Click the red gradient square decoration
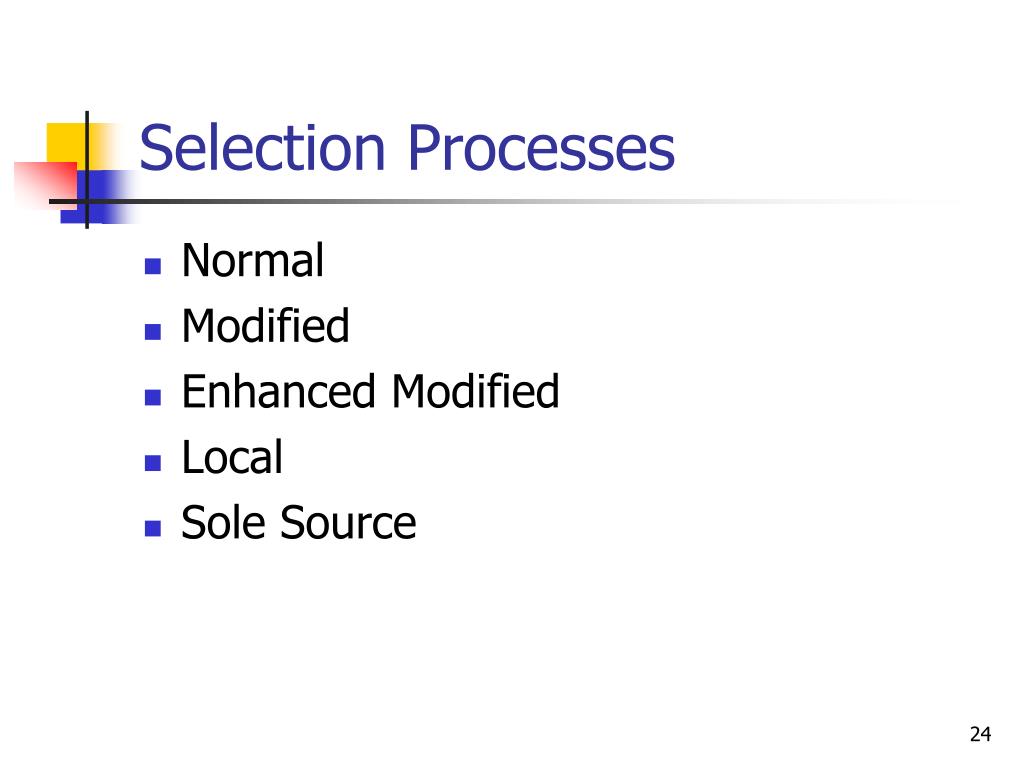 point(44,185)
